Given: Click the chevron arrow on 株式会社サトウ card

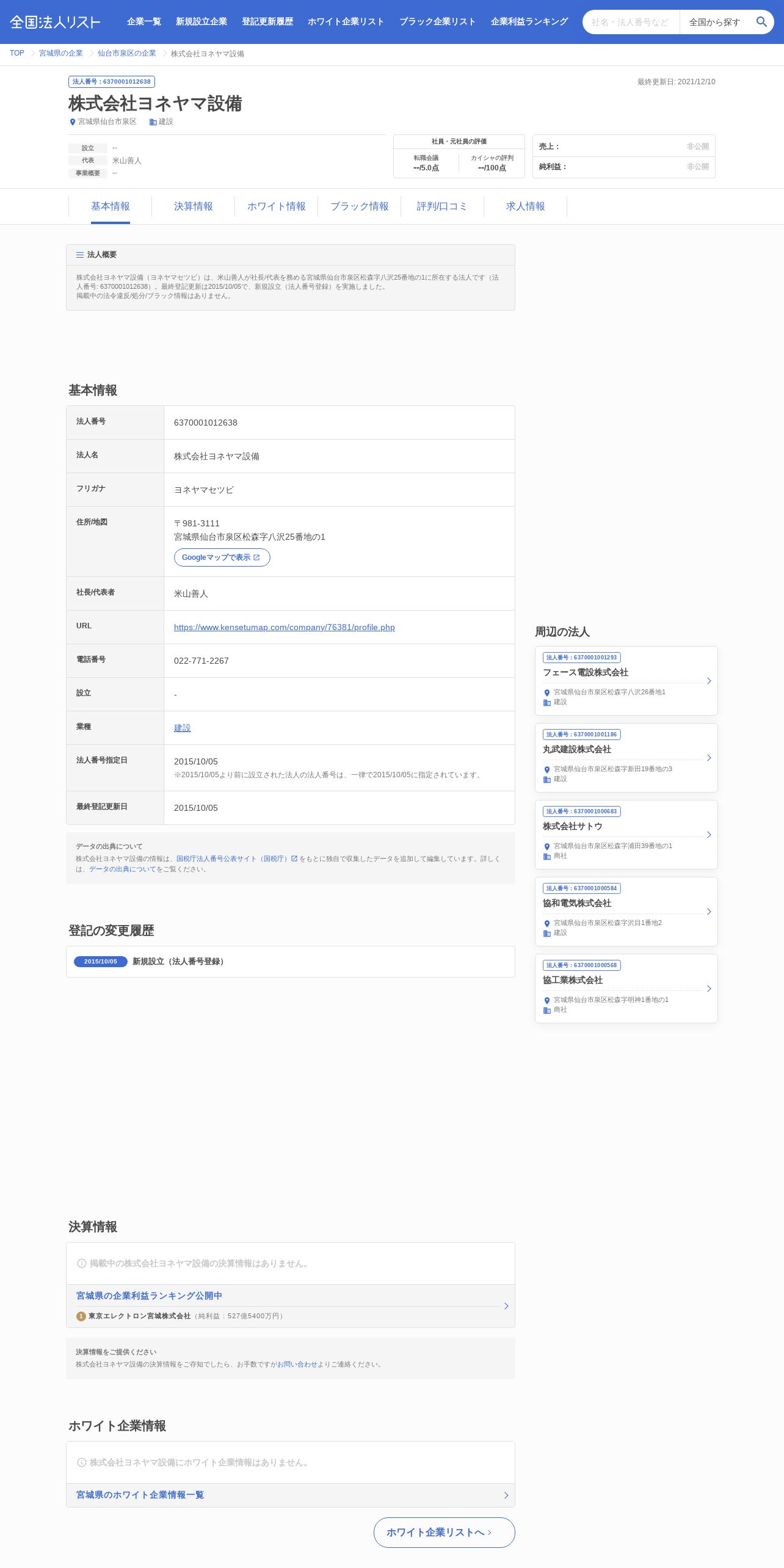Looking at the screenshot, I should [709, 835].
